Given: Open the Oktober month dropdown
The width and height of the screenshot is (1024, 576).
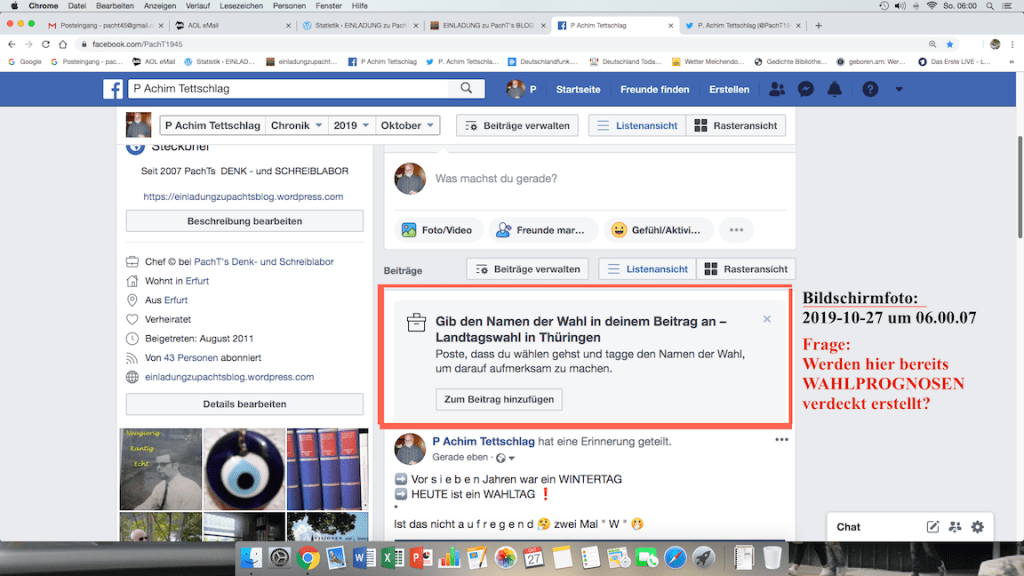Looking at the screenshot, I should (x=408, y=126).
